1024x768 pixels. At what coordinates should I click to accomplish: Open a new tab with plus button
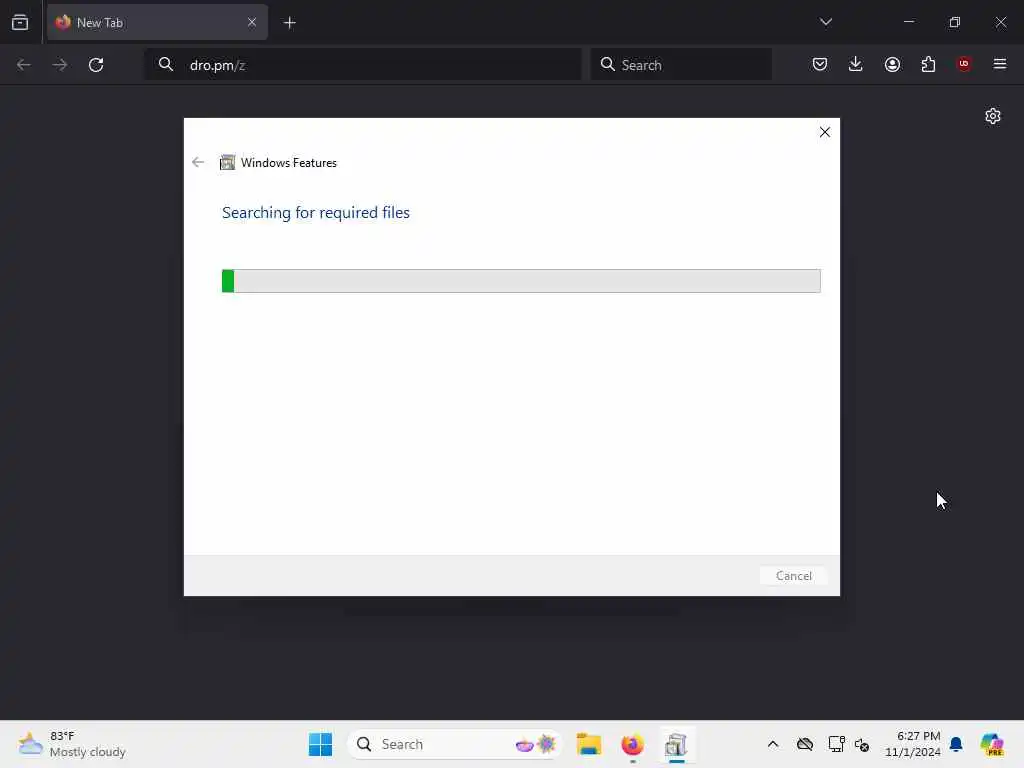[x=289, y=23]
